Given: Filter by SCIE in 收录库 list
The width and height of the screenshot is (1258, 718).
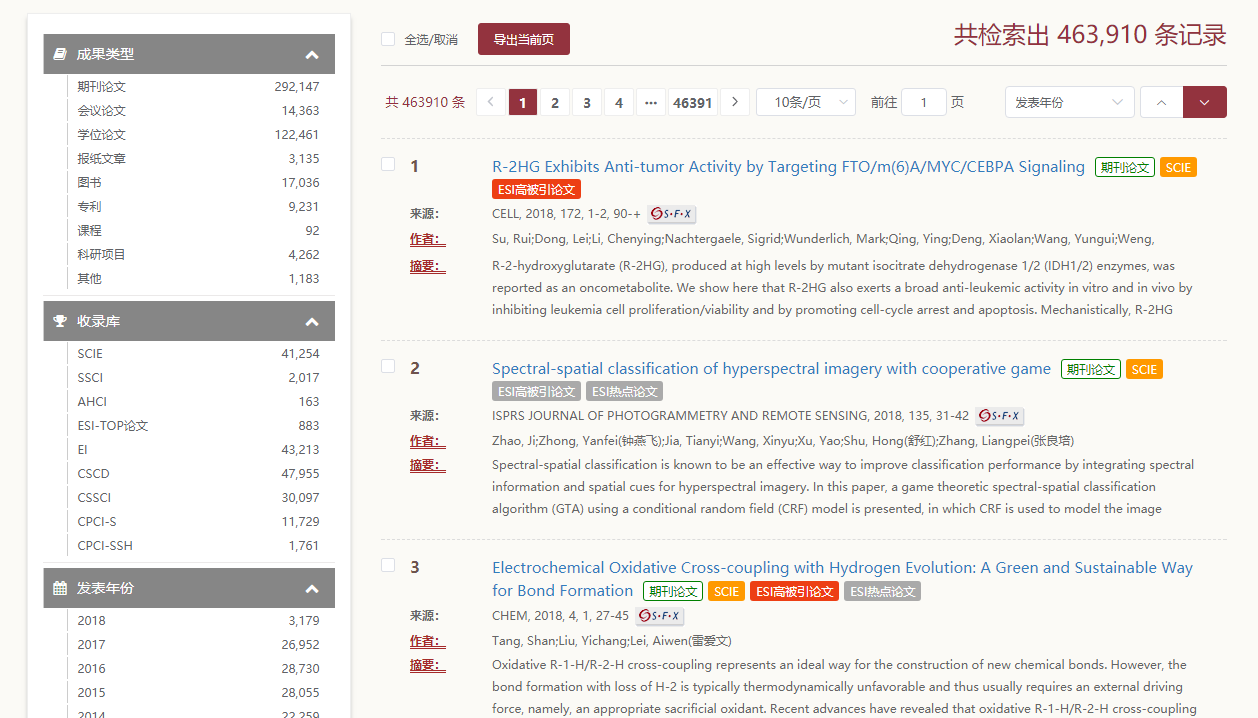Looking at the screenshot, I should point(90,354).
